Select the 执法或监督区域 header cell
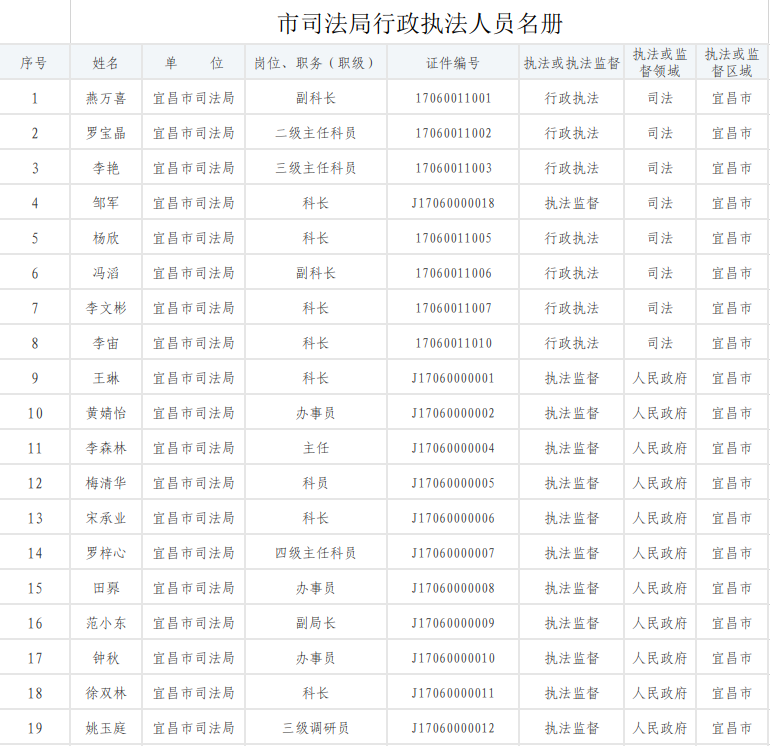Screen dimensions: 770x746 (732, 62)
